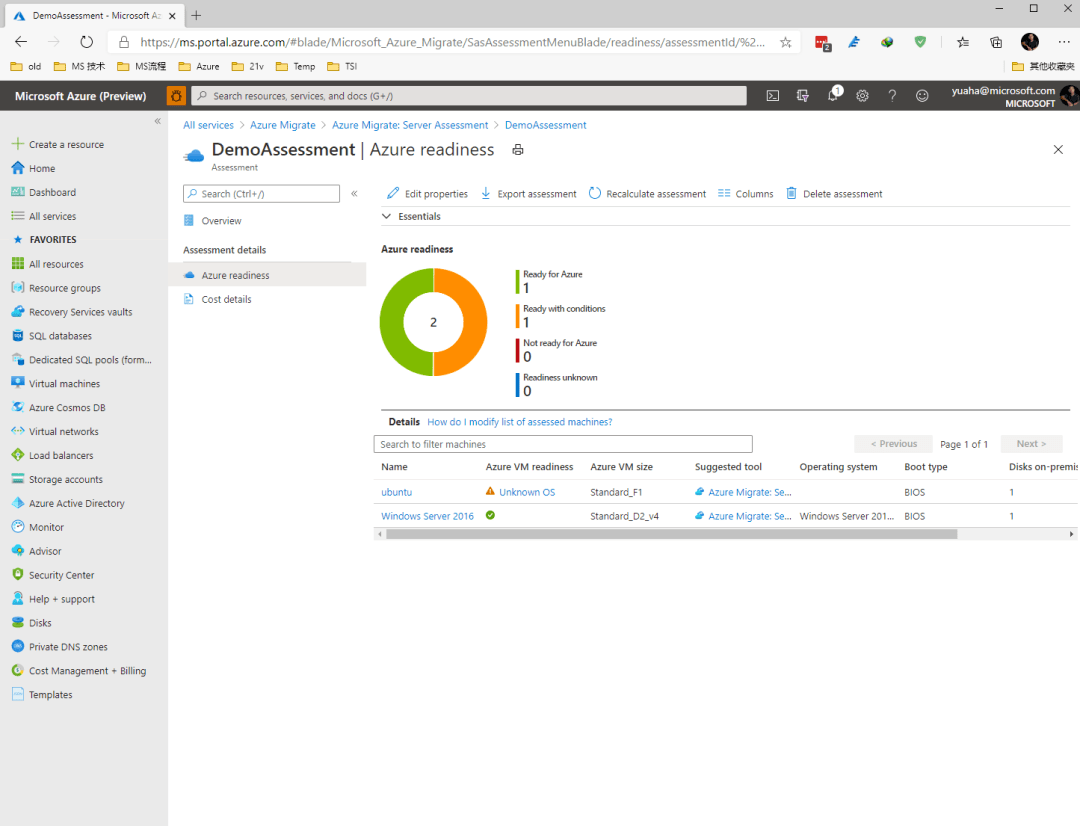Screen dimensions: 1080x826
Task: Open Advisor icon in sidebar
Action: tap(18, 550)
